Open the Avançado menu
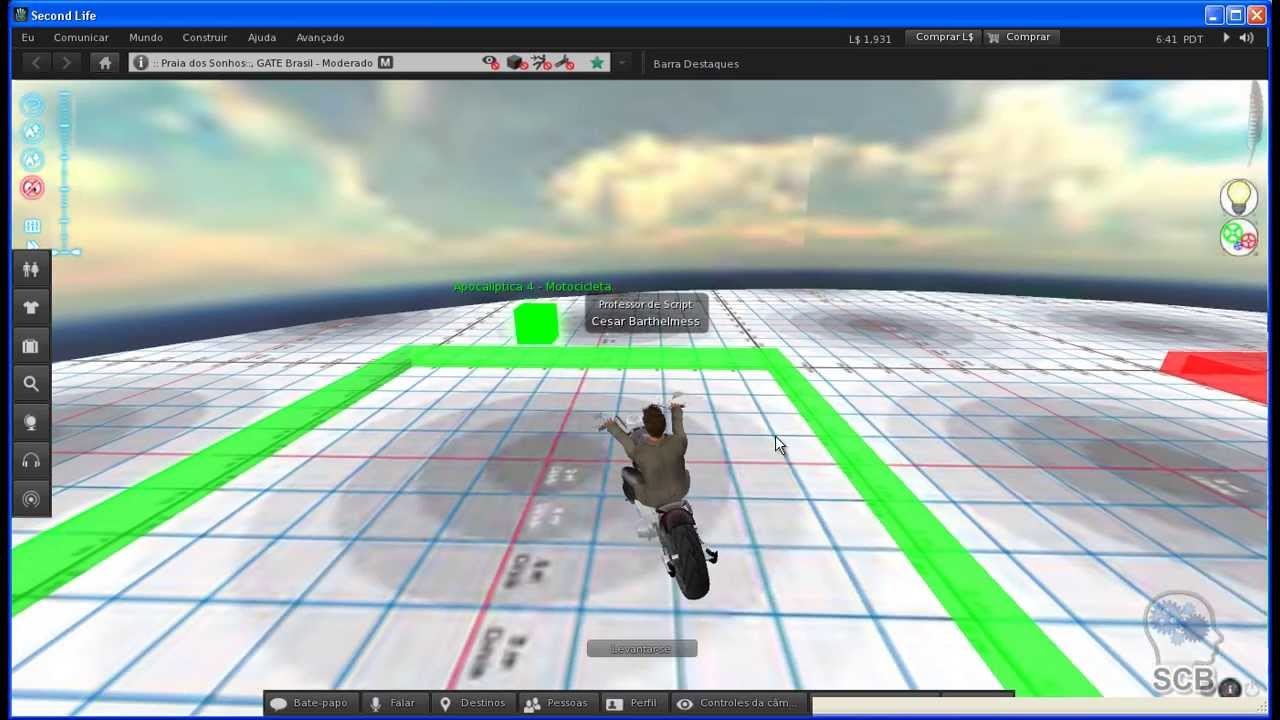The height and width of the screenshot is (720, 1280). click(320, 37)
